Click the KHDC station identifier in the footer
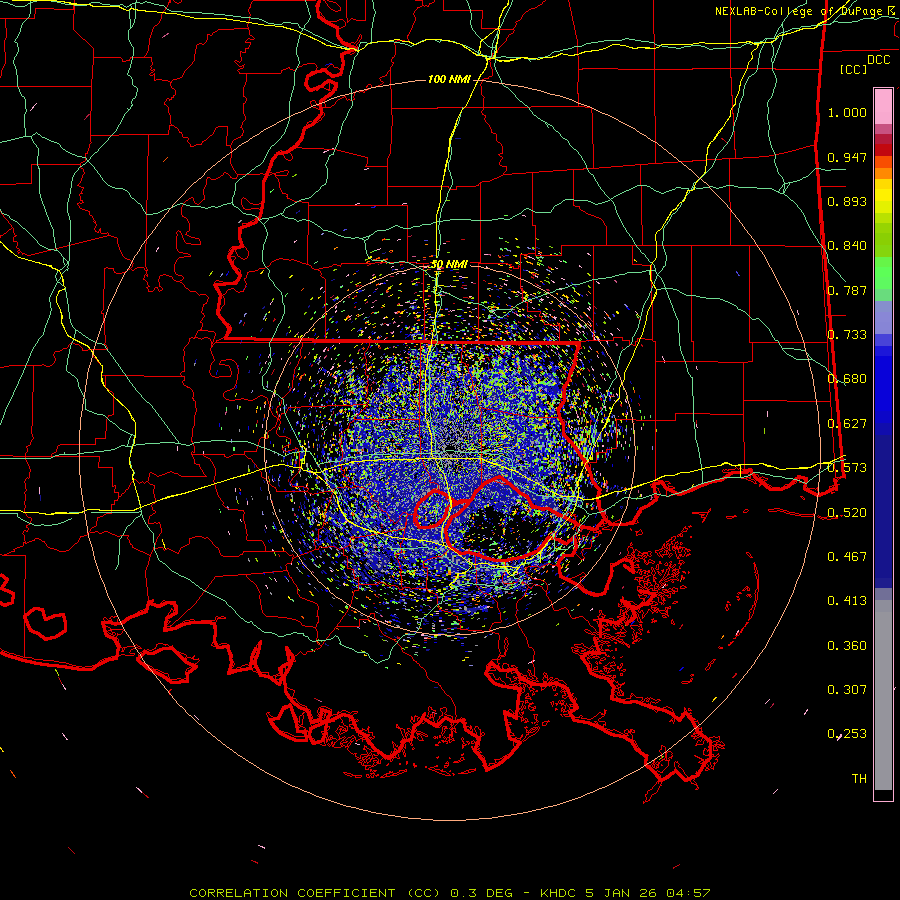Screen dimensions: 900x900 pyautogui.click(x=560, y=893)
